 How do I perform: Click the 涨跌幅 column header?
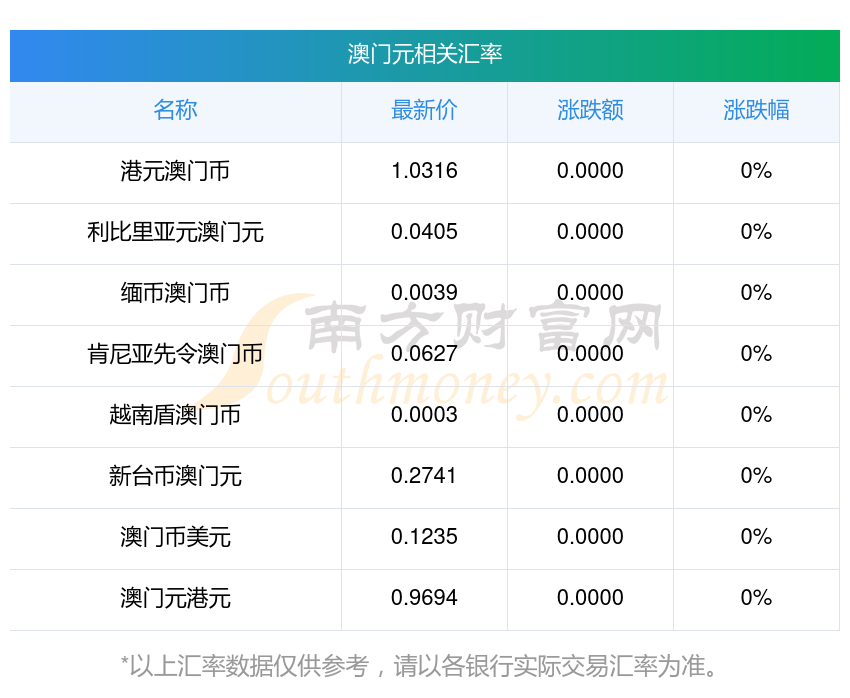tap(756, 110)
